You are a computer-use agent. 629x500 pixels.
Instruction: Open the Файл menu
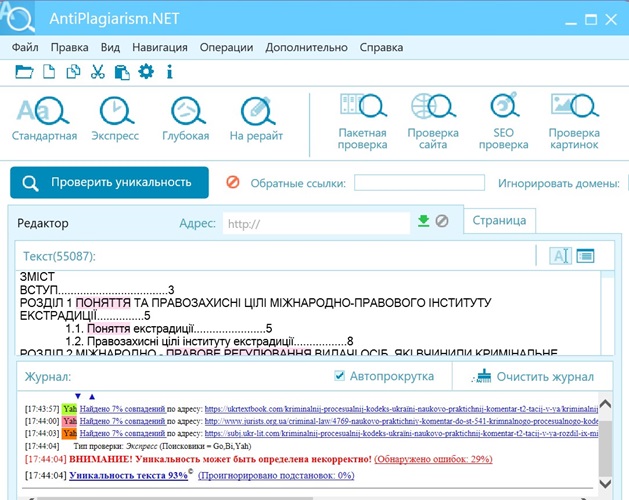point(25,47)
